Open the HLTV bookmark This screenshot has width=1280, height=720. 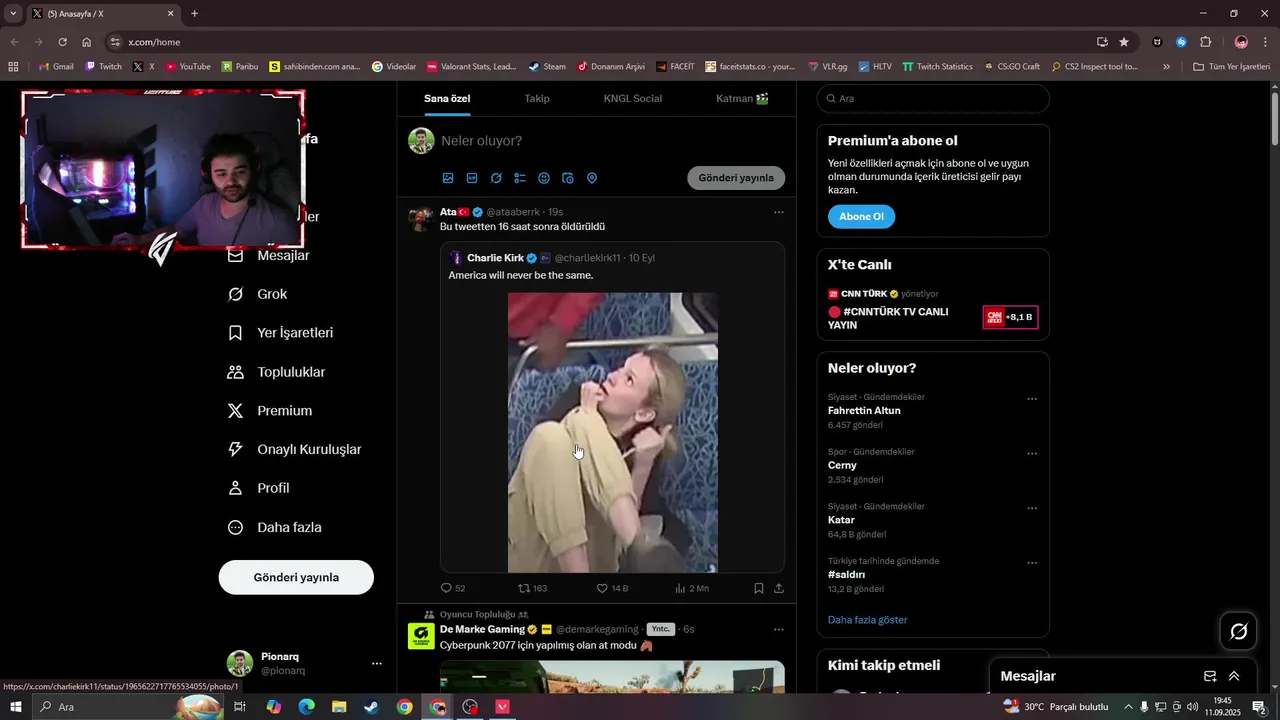pos(874,66)
